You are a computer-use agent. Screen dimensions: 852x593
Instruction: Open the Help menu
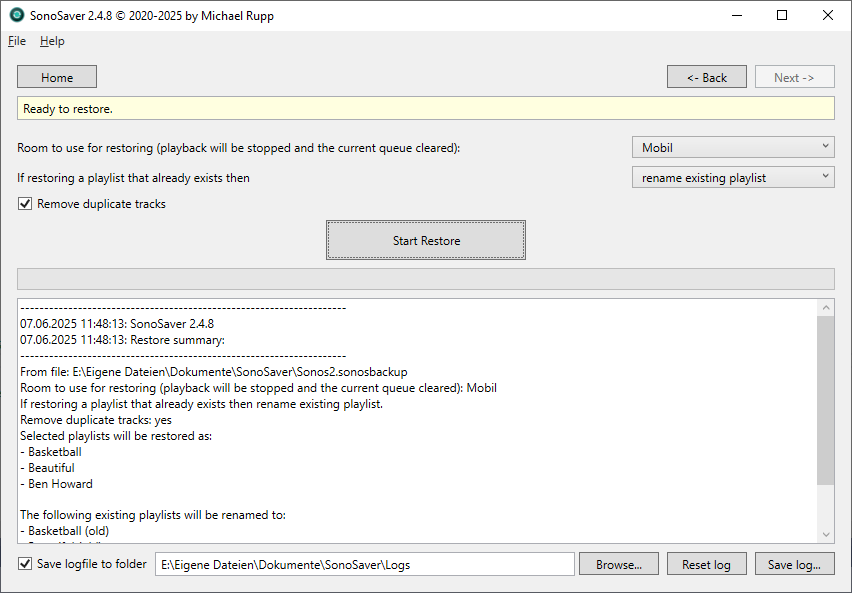click(x=52, y=41)
